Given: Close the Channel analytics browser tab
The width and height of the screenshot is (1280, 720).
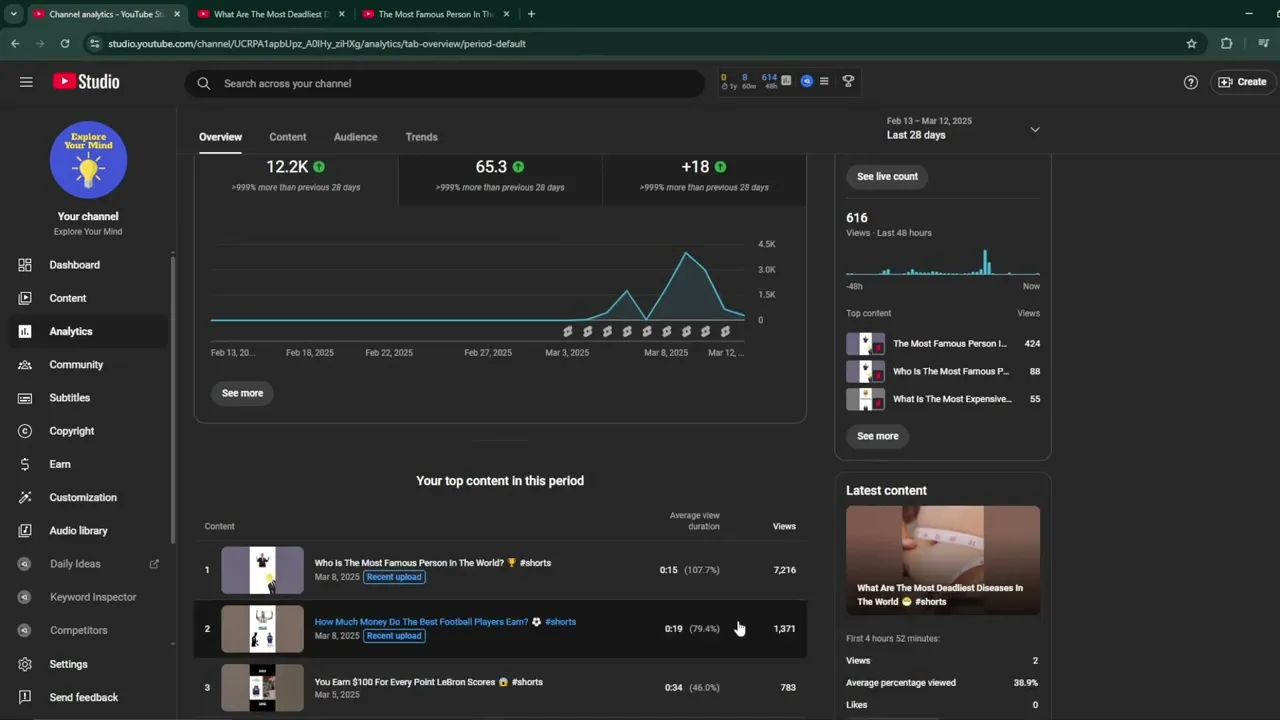Looking at the screenshot, I should (177, 14).
